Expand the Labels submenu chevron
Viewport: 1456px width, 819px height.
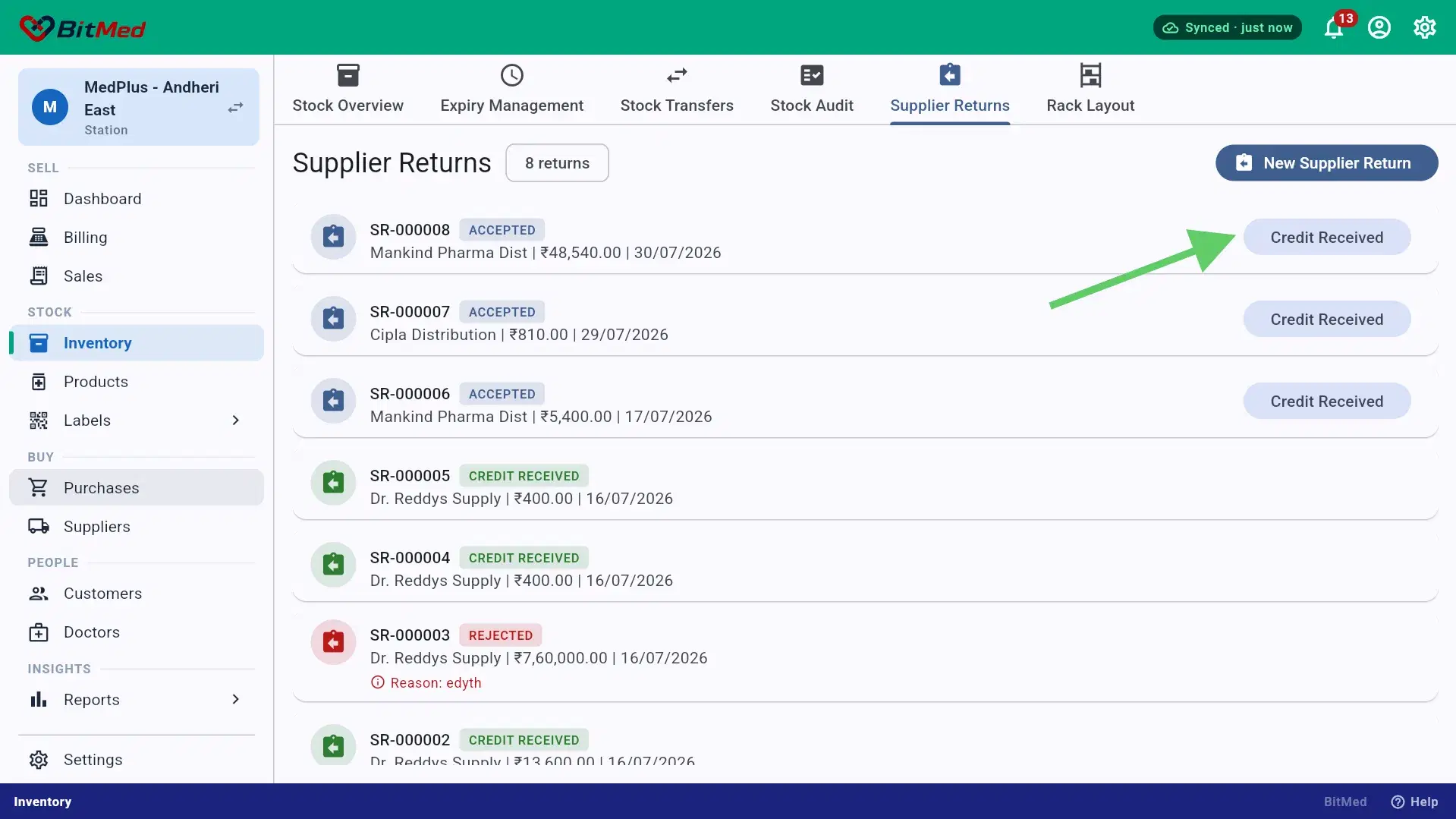coord(236,421)
